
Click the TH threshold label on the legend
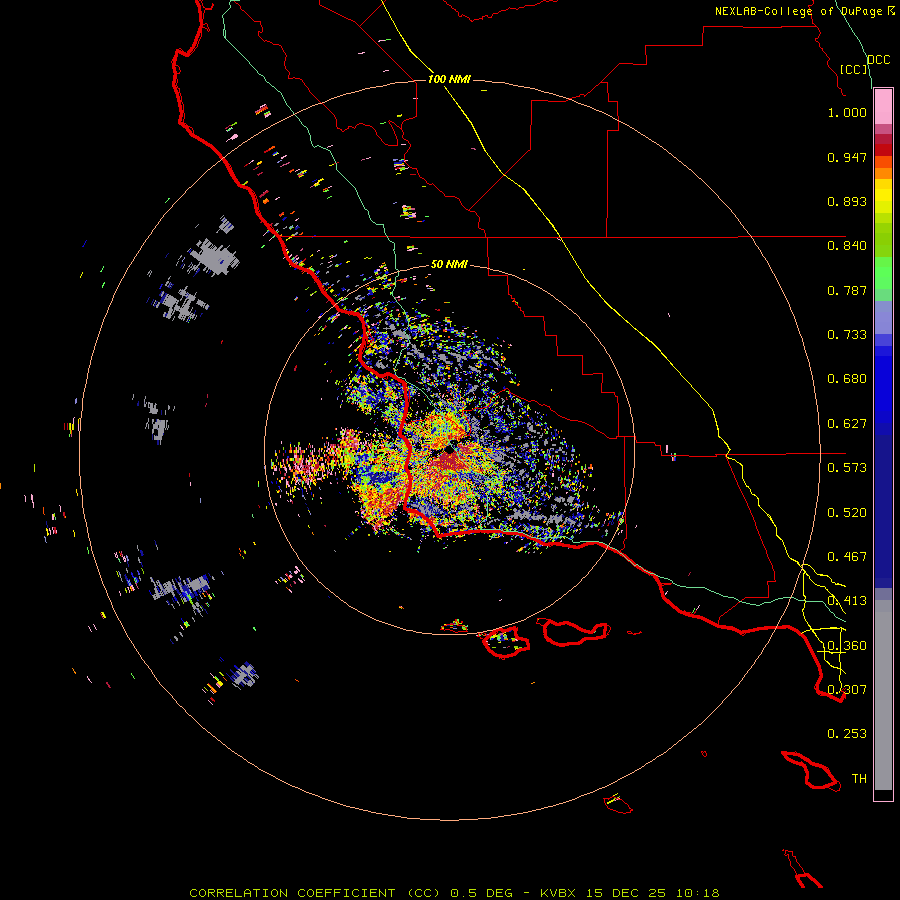[x=859, y=779]
